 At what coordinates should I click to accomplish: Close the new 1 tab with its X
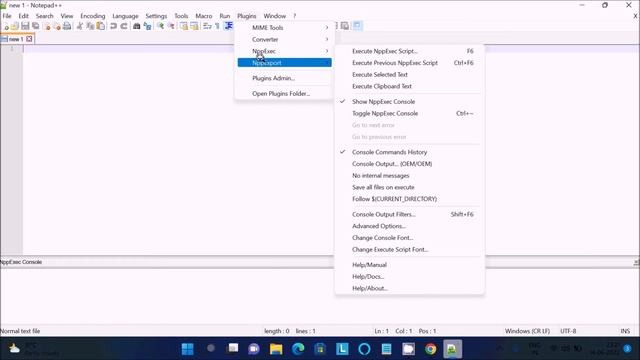29,39
